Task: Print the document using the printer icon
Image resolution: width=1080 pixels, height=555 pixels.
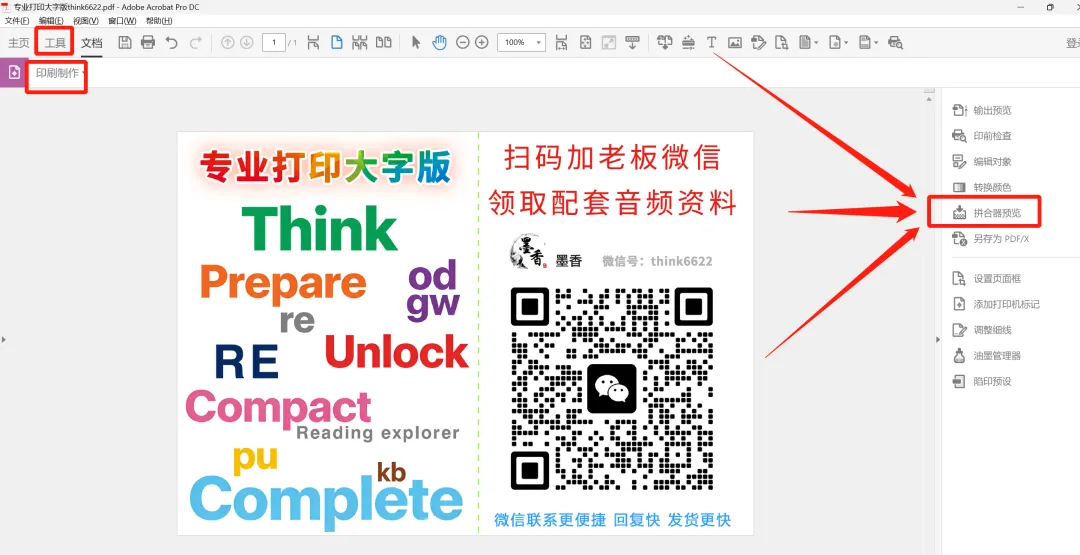Action: (x=148, y=43)
